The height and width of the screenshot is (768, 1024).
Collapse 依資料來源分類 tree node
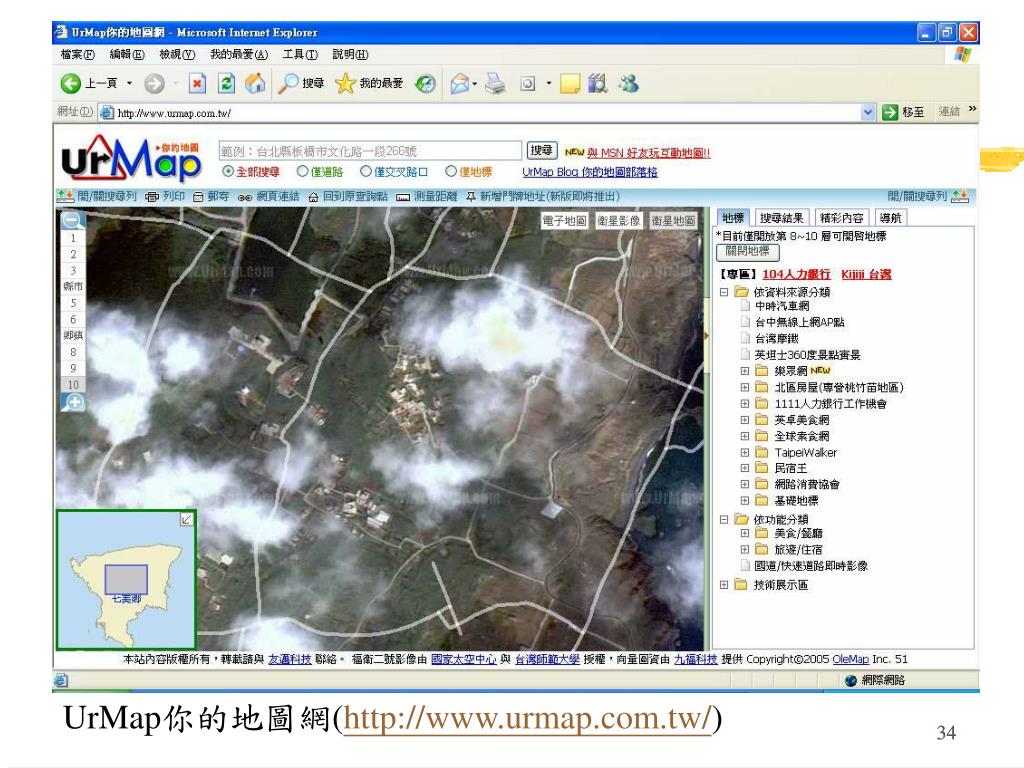click(724, 292)
